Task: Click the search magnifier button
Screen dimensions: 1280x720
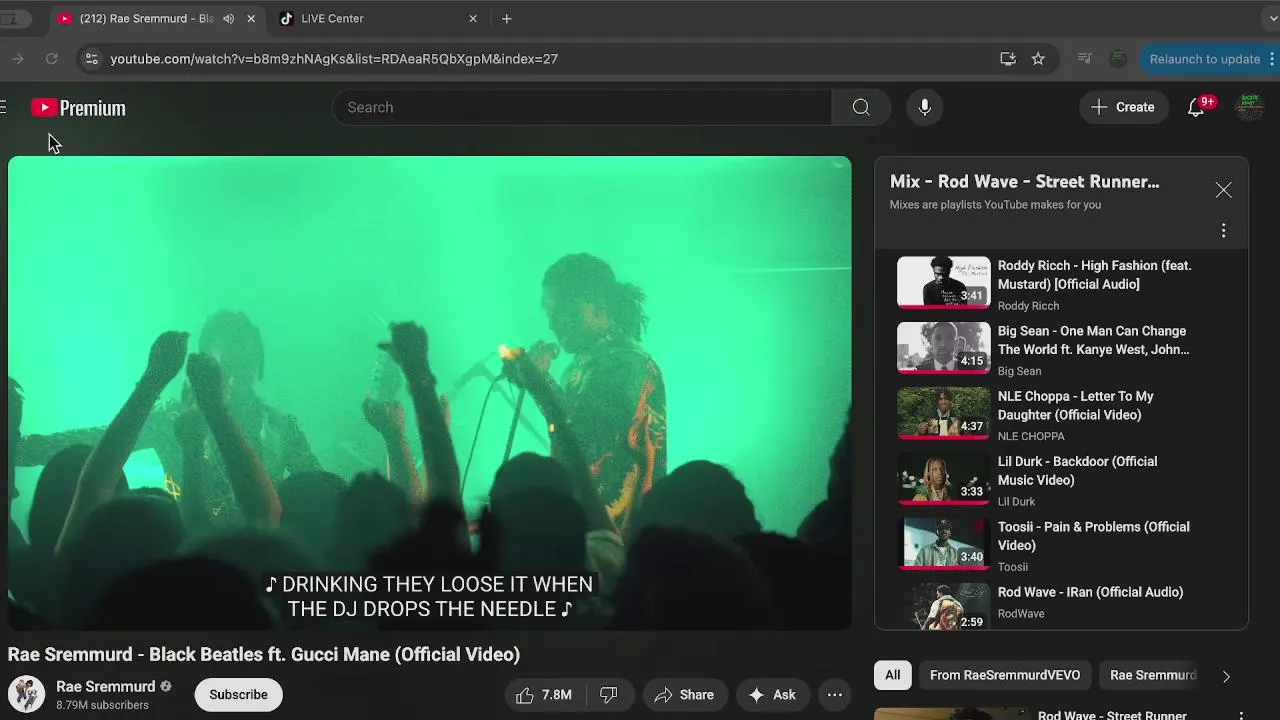Action: (861, 107)
